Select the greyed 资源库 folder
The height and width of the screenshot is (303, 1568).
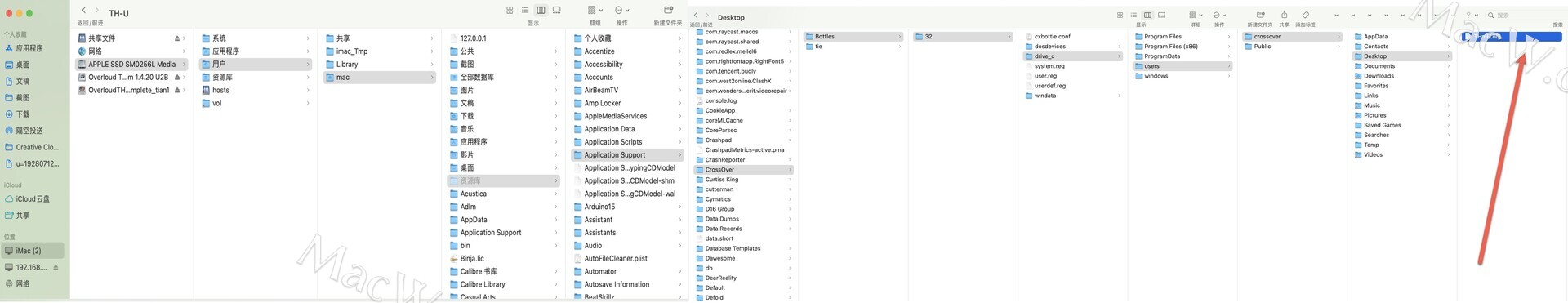[x=504, y=180]
